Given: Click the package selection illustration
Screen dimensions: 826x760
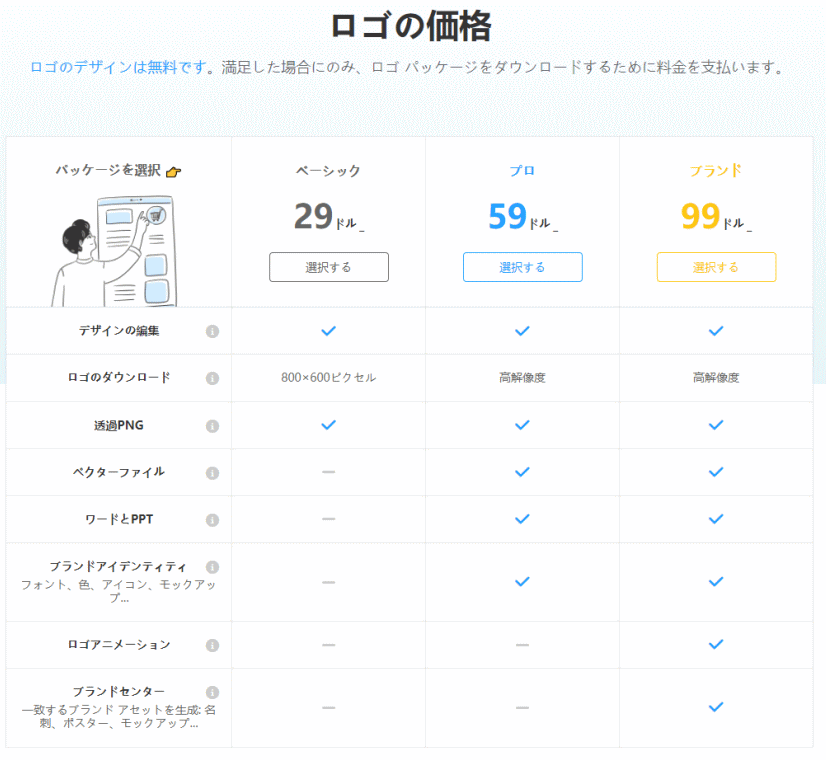Looking at the screenshot, I should (x=116, y=251).
